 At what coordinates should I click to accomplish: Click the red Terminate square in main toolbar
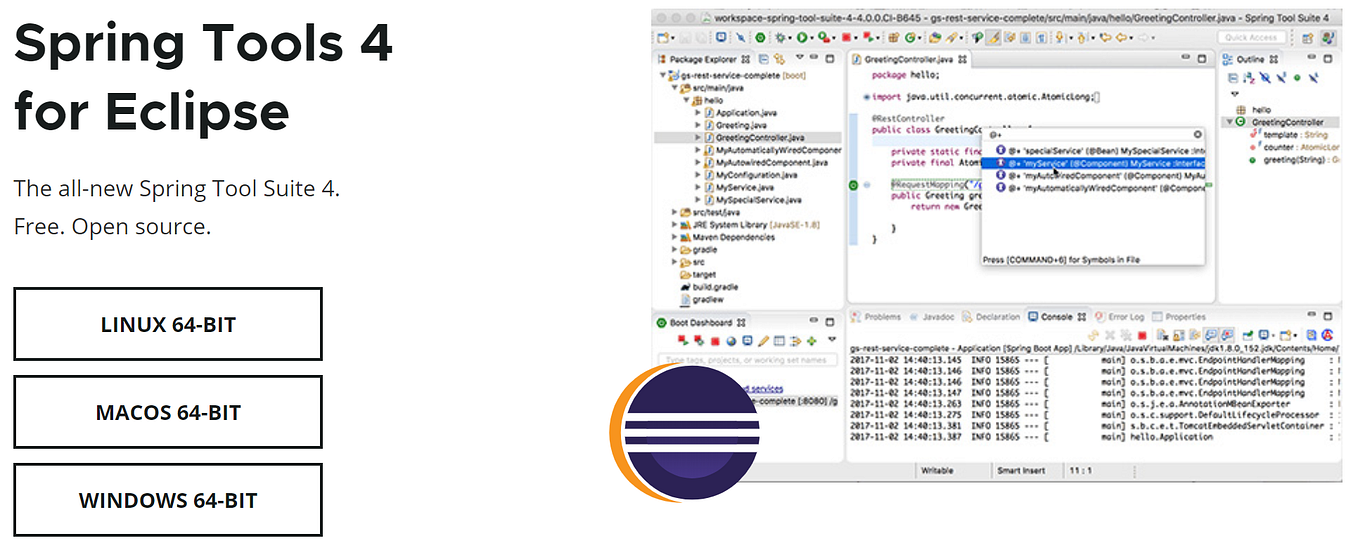coord(846,37)
